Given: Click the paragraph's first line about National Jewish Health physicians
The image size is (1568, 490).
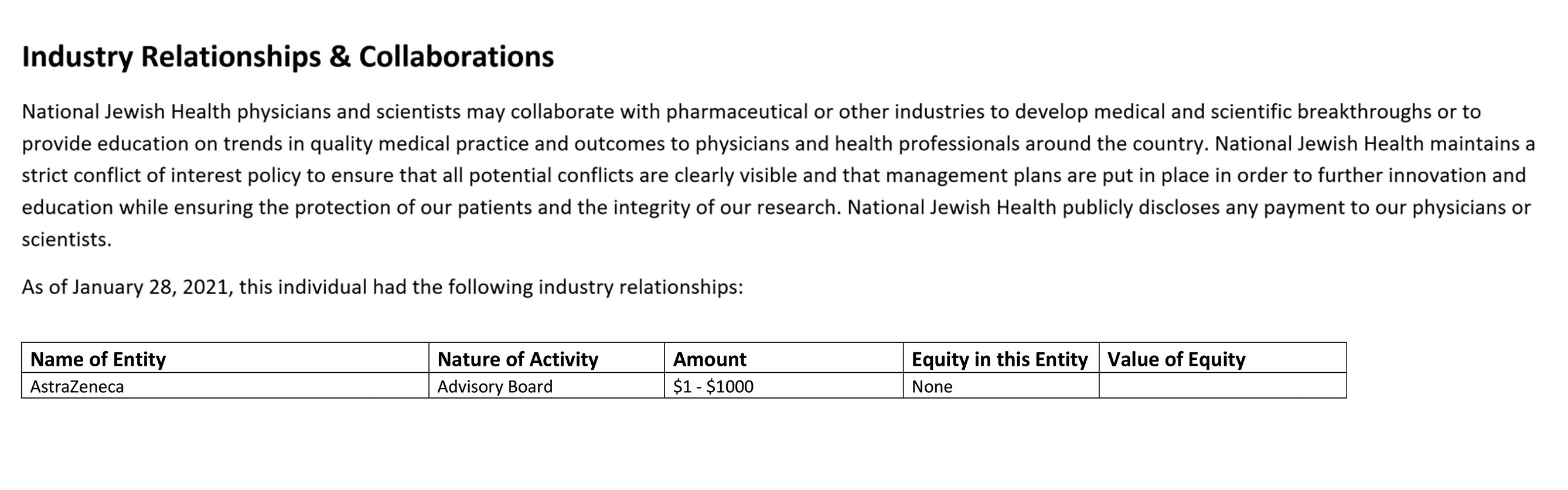Looking at the screenshot, I should click(751, 112).
